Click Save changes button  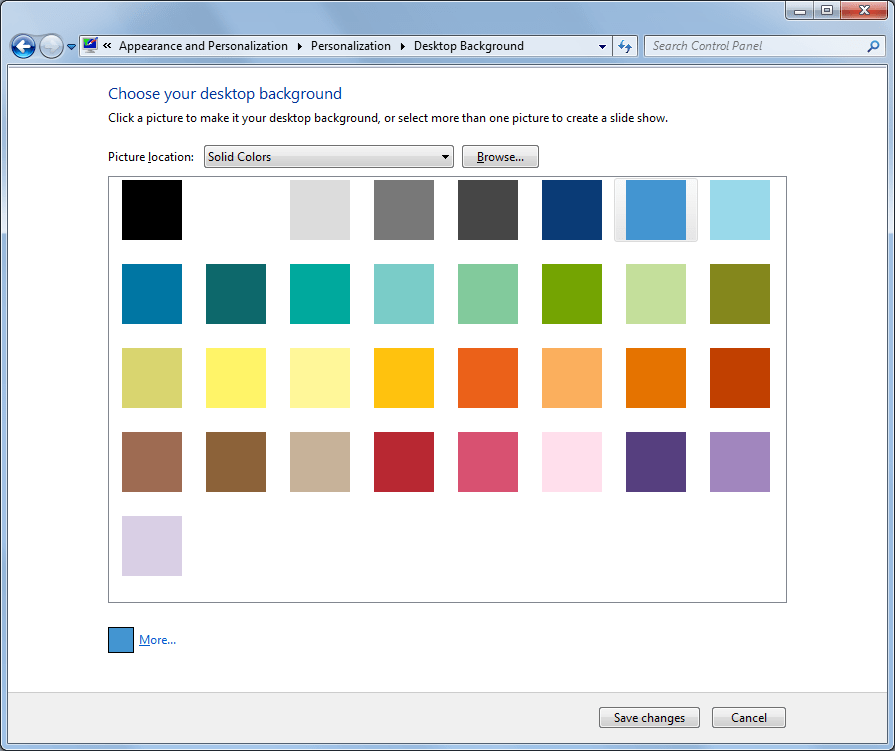pos(649,717)
